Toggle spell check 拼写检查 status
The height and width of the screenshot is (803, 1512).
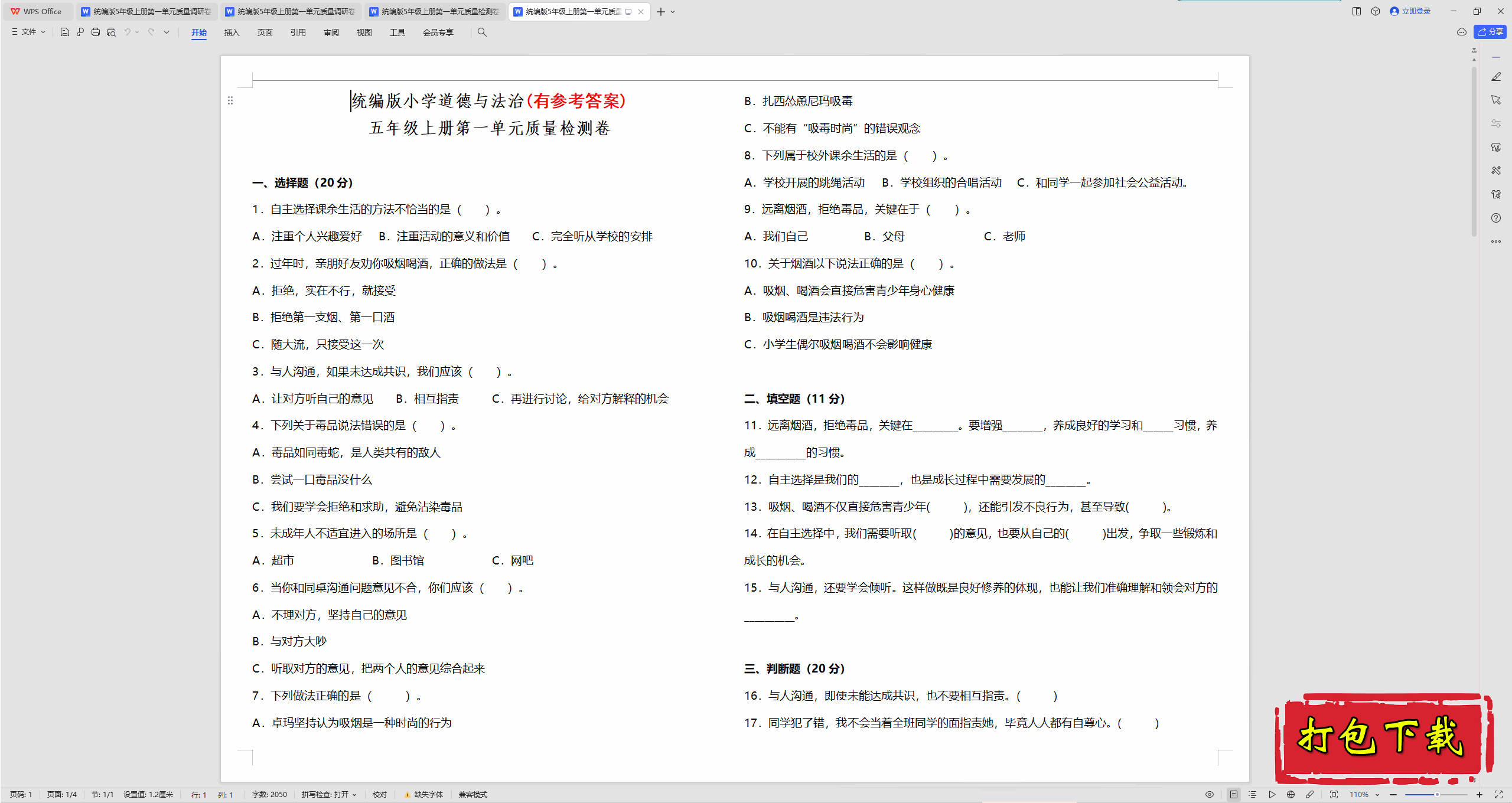pyautogui.click(x=329, y=795)
